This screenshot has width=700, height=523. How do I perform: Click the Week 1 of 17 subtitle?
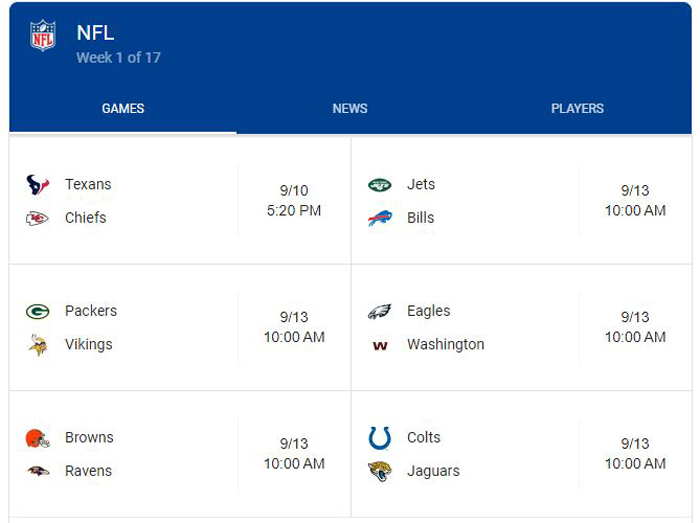coord(118,58)
